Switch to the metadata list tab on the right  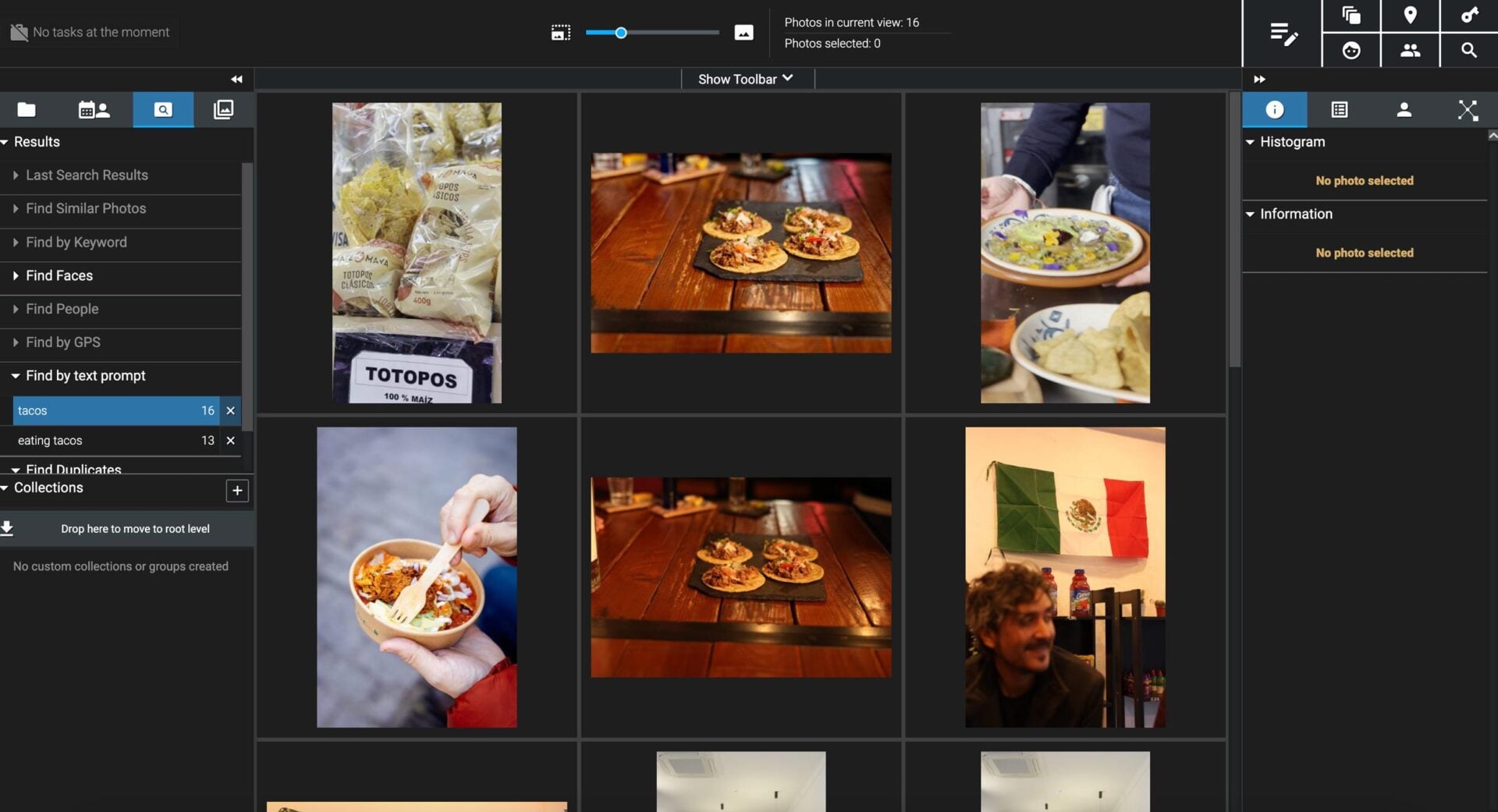pos(1339,109)
